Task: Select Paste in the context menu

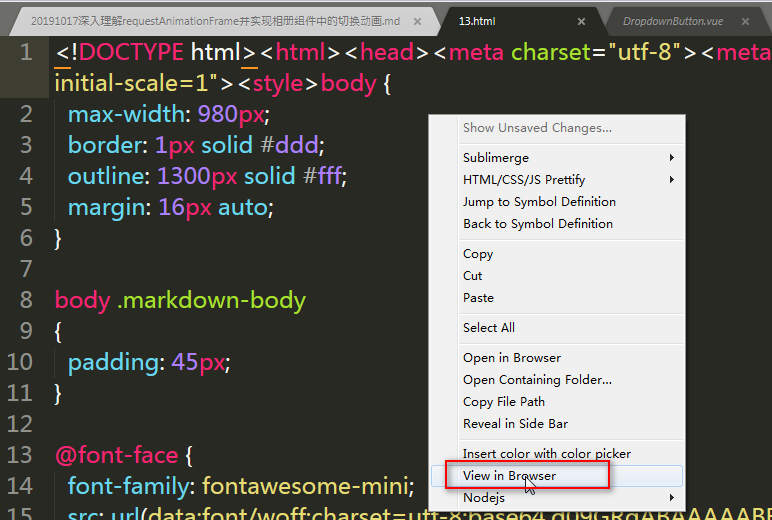Action: point(478,298)
